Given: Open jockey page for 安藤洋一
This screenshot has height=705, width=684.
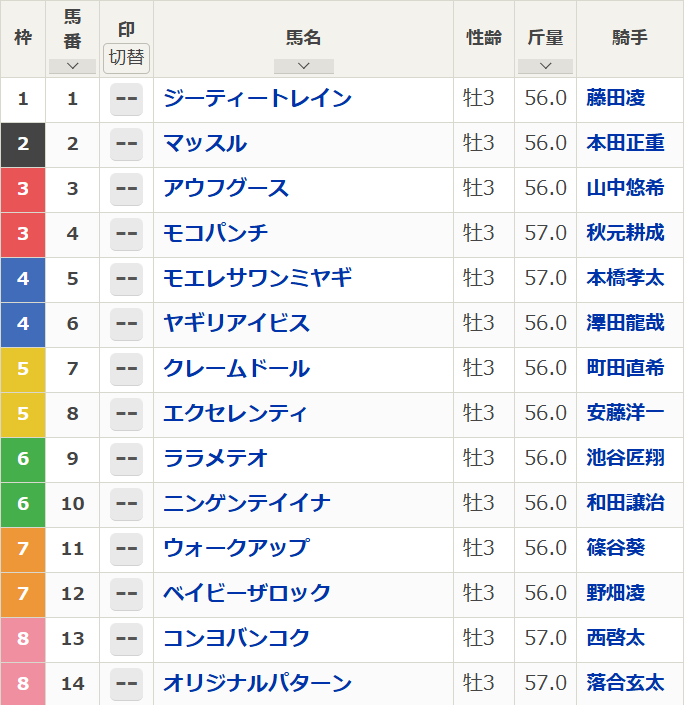Looking at the screenshot, I should point(626,413).
